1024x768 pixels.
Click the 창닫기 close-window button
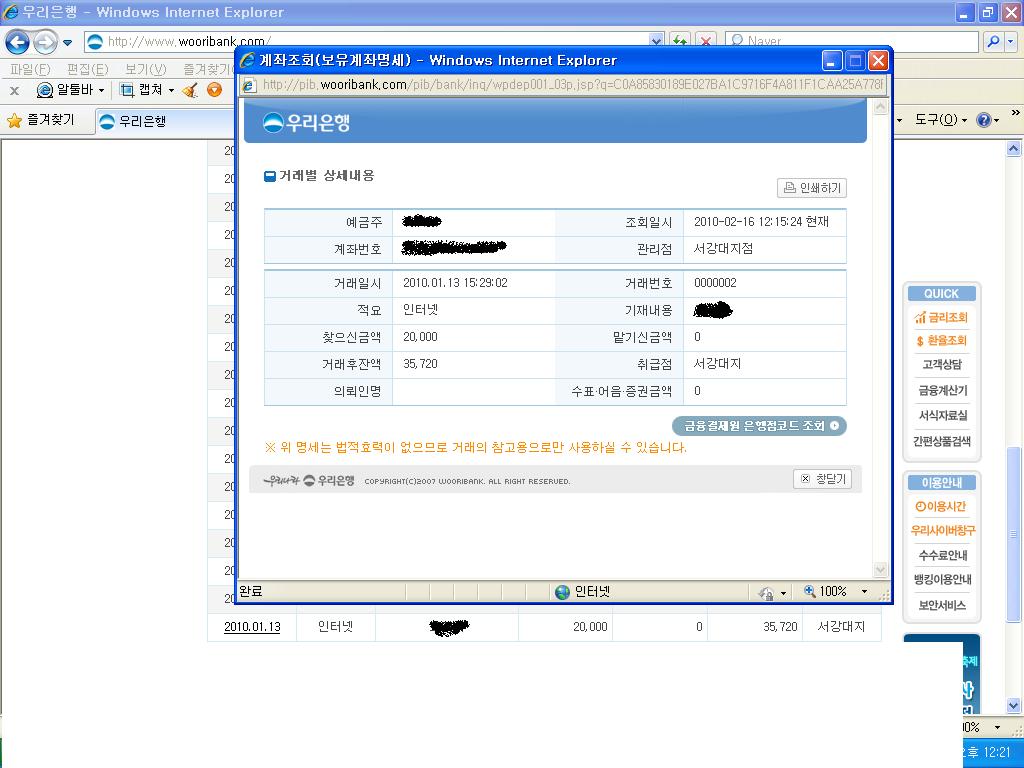(x=824, y=479)
